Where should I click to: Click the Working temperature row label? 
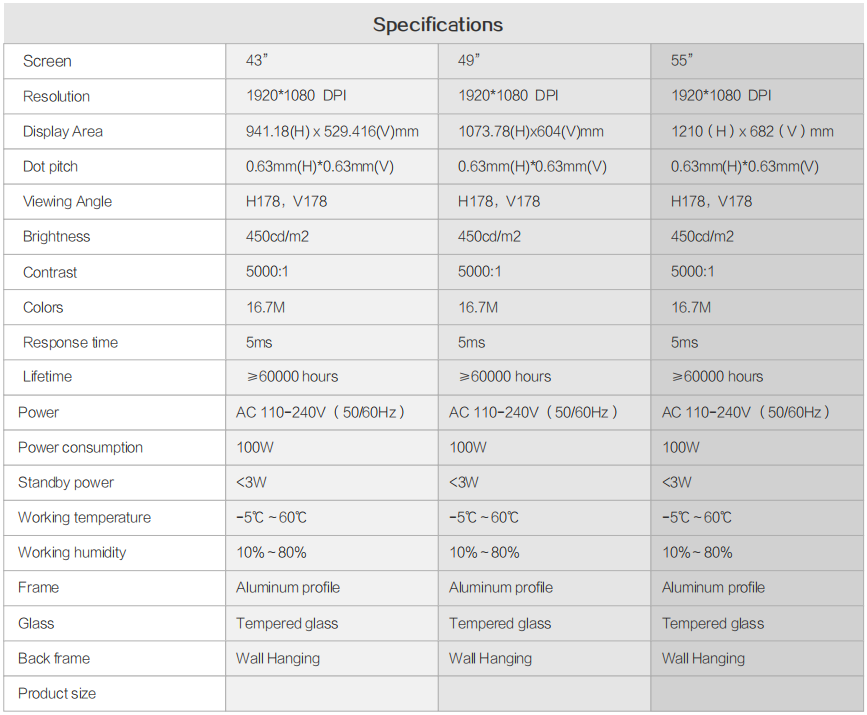pyautogui.click(x=84, y=517)
